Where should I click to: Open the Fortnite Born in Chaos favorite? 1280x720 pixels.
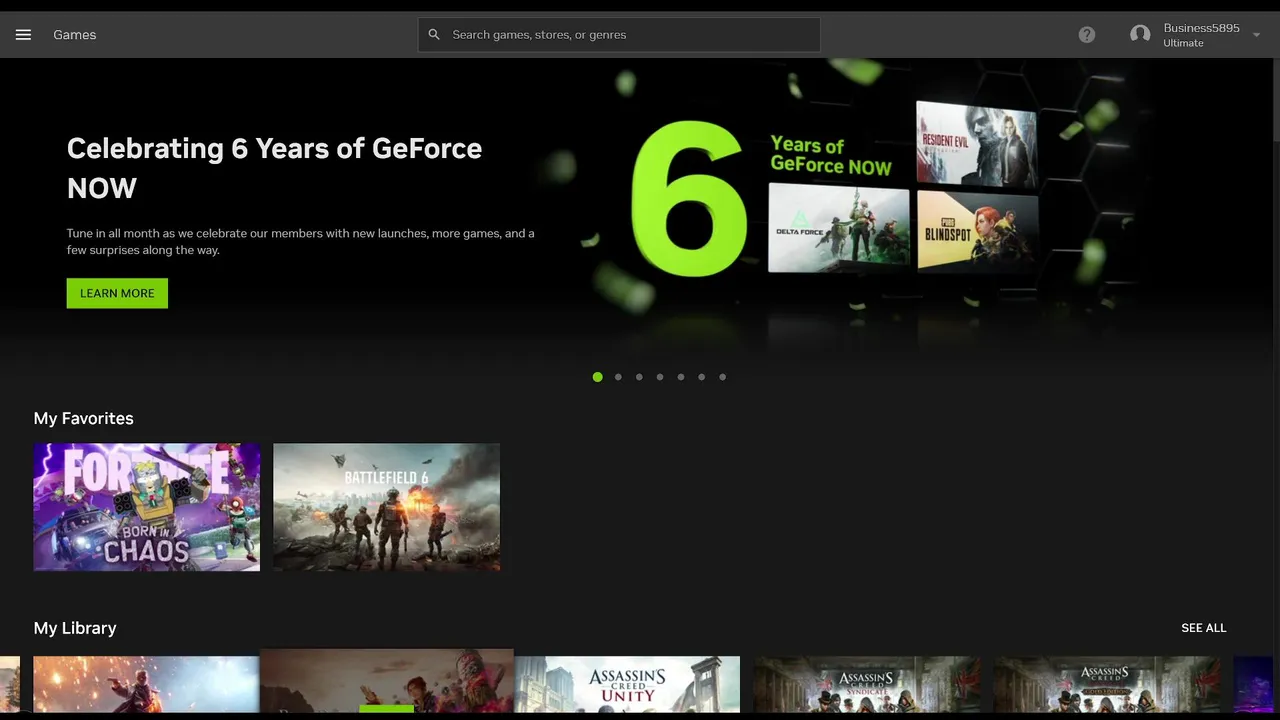147,507
